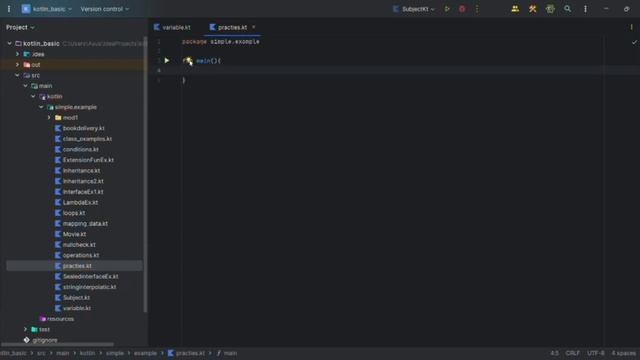Open the main menu hamburger icon
This screenshot has width=640, height=360.
tap(9, 9)
